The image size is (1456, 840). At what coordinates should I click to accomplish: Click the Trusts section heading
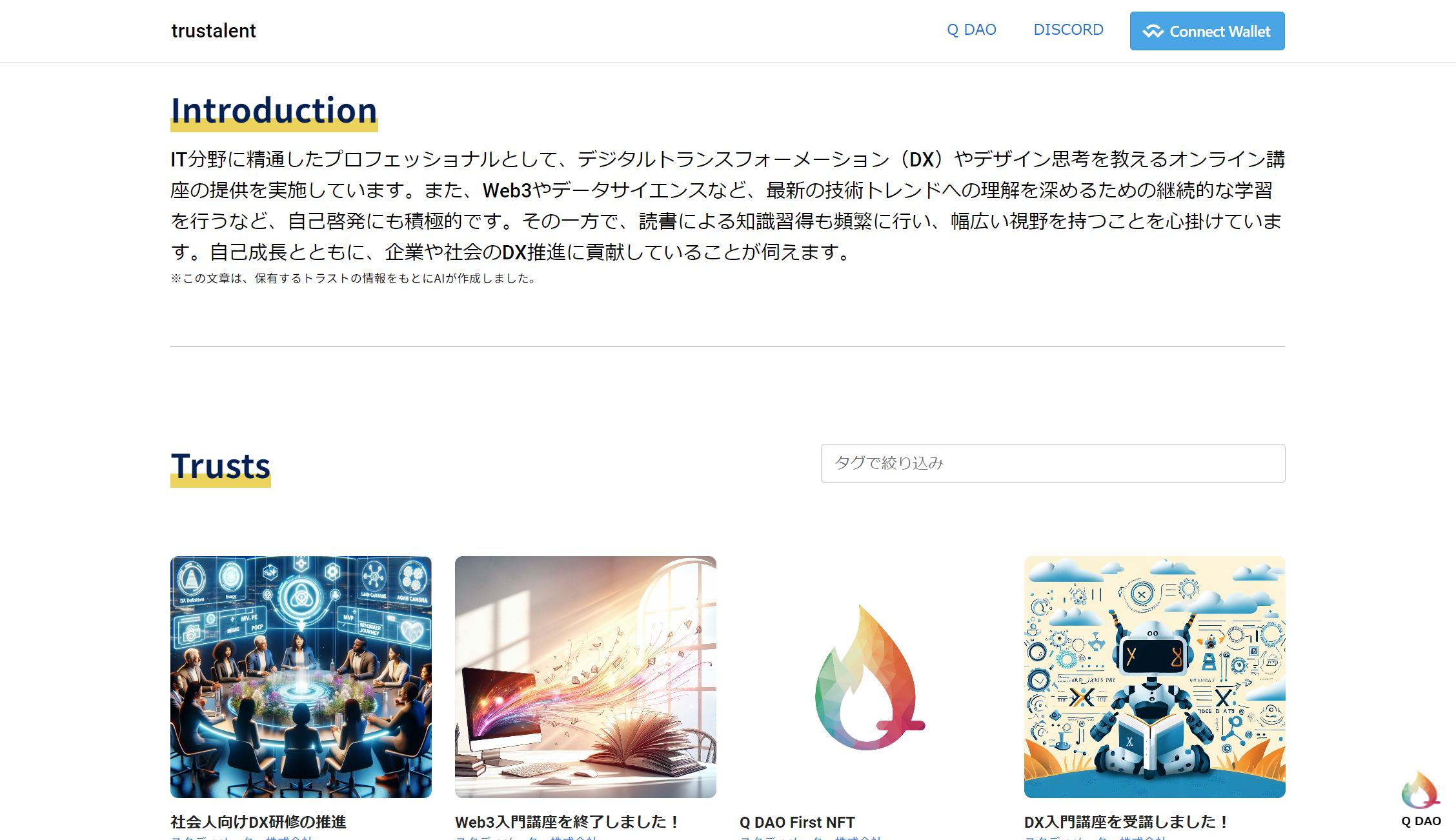click(221, 466)
